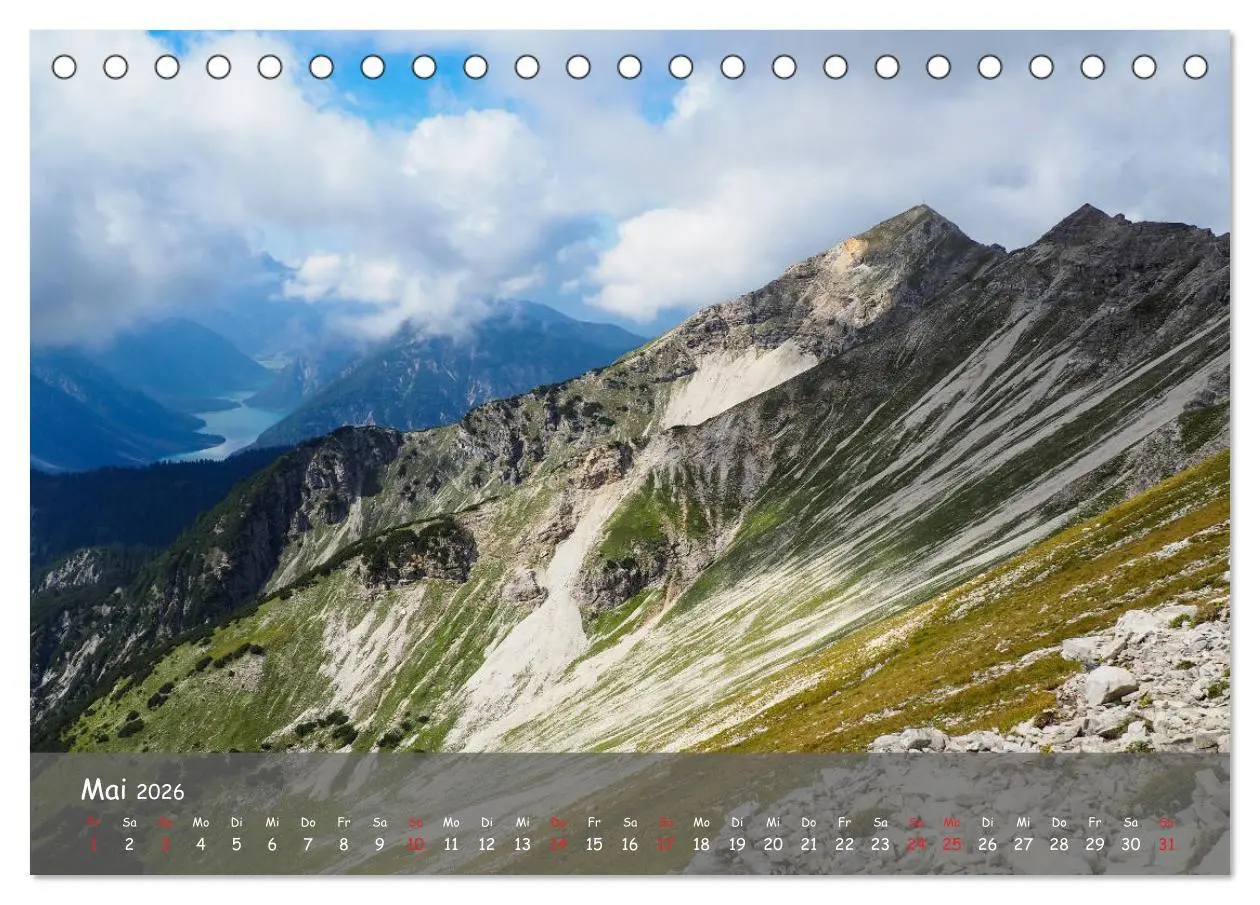Pick date 7 in the May calendar

coord(308,844)
